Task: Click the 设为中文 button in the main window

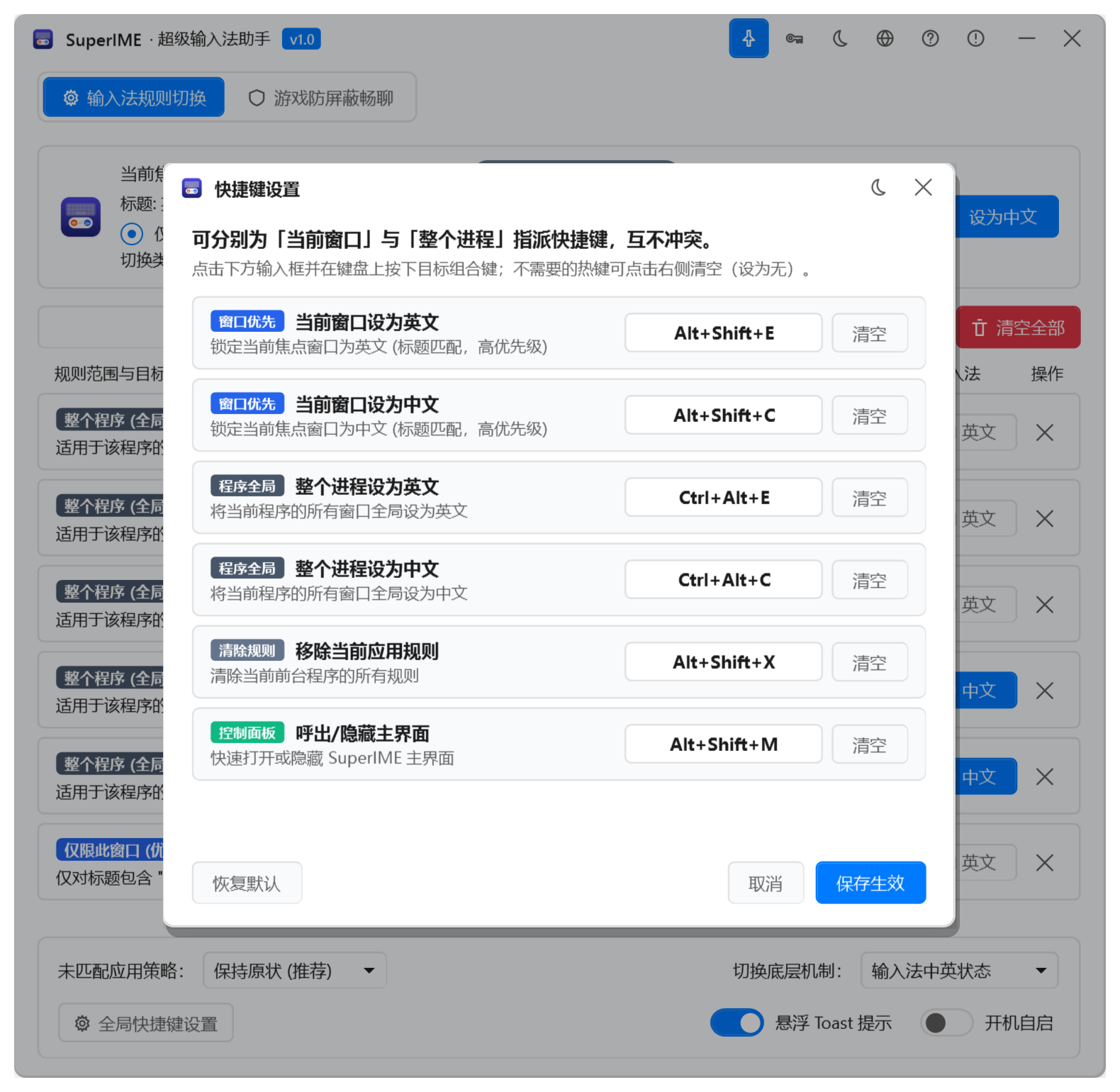Action: [1007, 216]
